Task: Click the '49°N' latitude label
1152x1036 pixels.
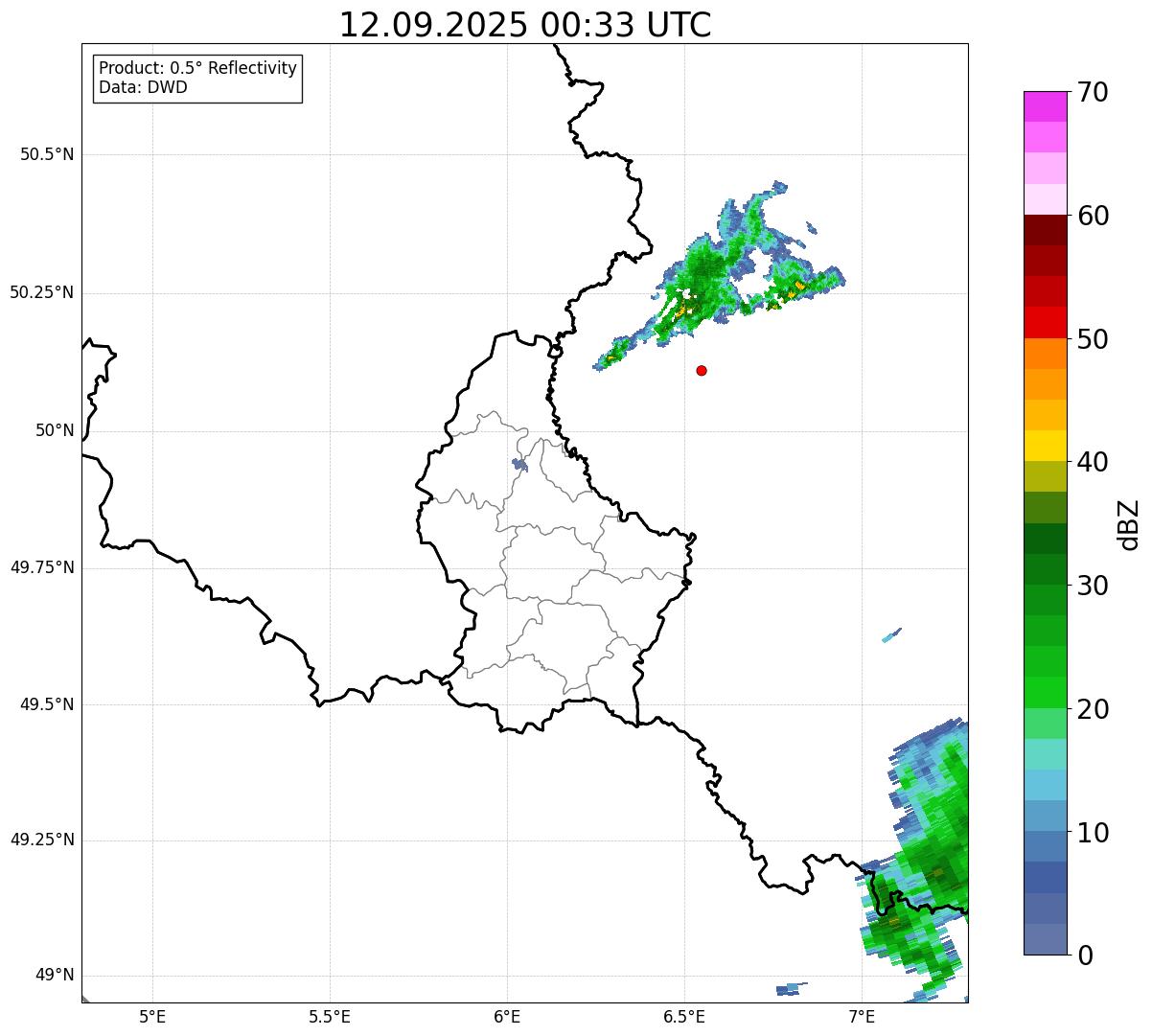Action: tap(55, 976)
